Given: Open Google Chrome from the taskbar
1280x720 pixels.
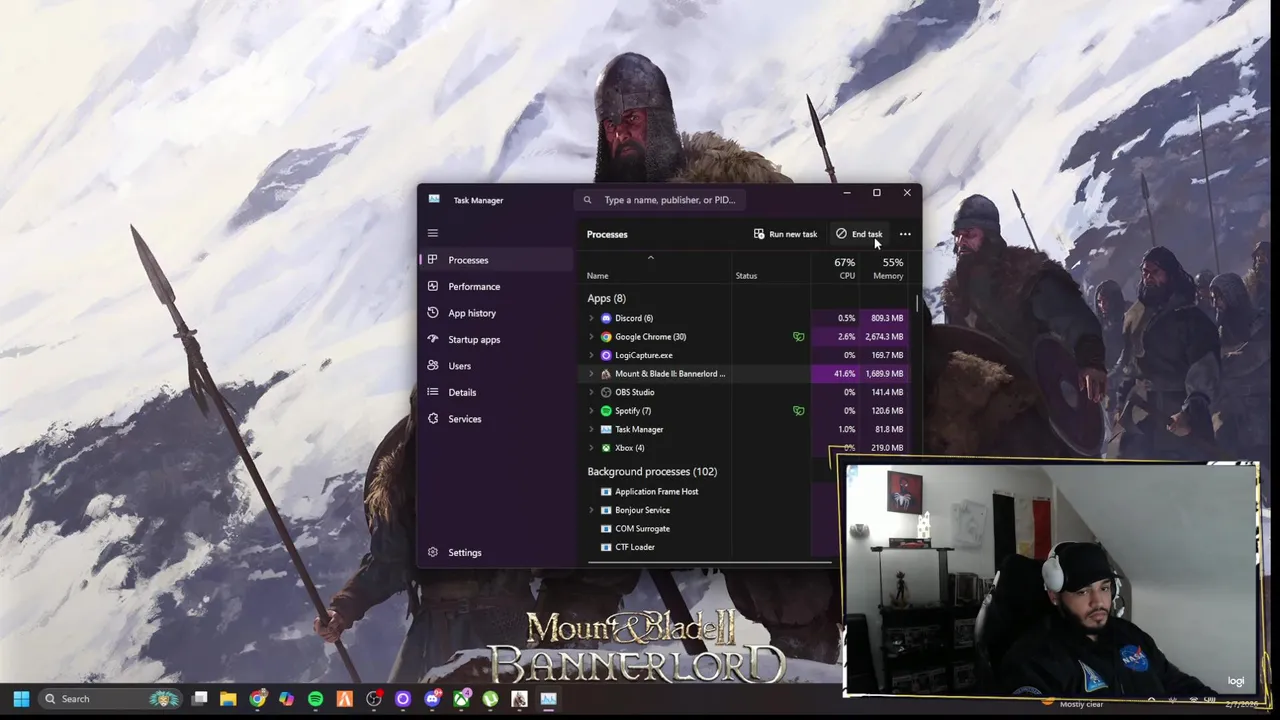Looking at the screenshot, I should (258, 699).
